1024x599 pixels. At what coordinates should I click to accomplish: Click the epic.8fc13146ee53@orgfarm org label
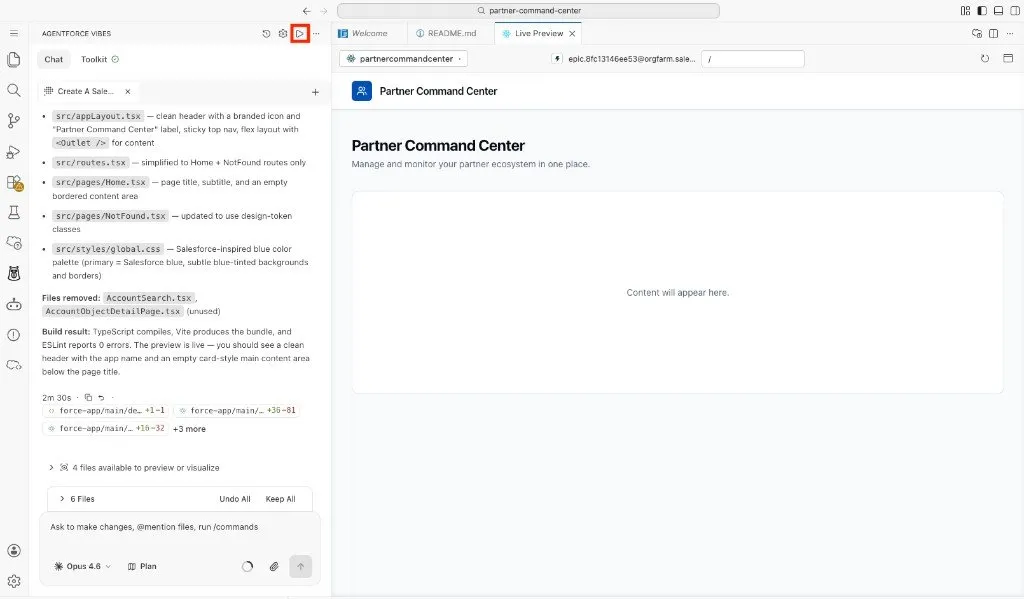click(632, 59)
